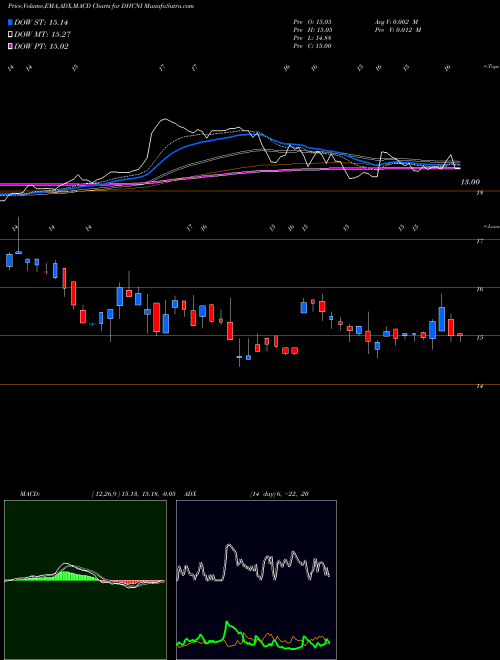Viewport: 500px width, 660px height.
Task: Select the 'DOW ST: 15.14' legend label
Action: [x=41, y=22]
